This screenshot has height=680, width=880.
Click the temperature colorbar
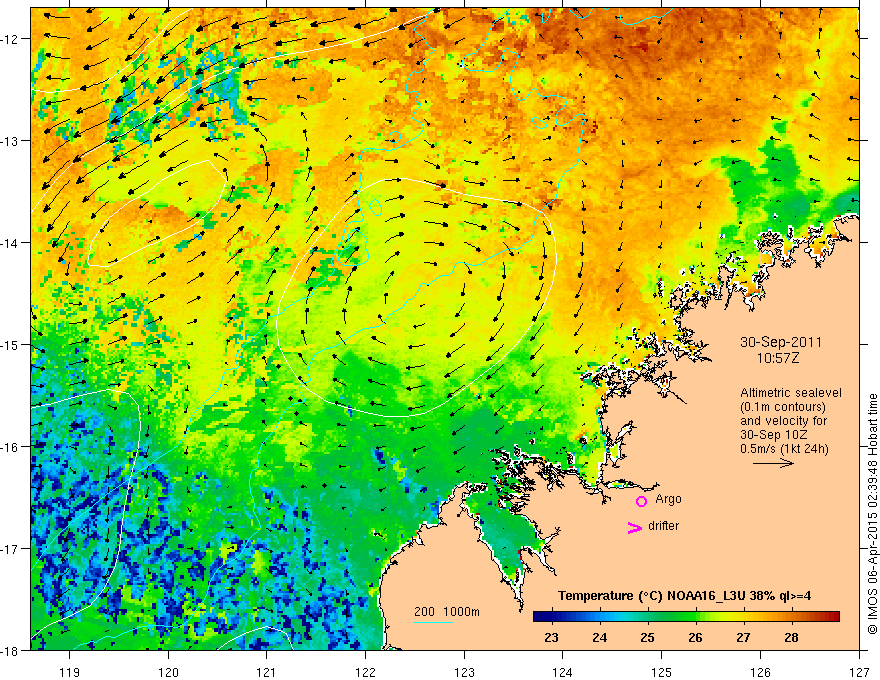click(686, 617)
